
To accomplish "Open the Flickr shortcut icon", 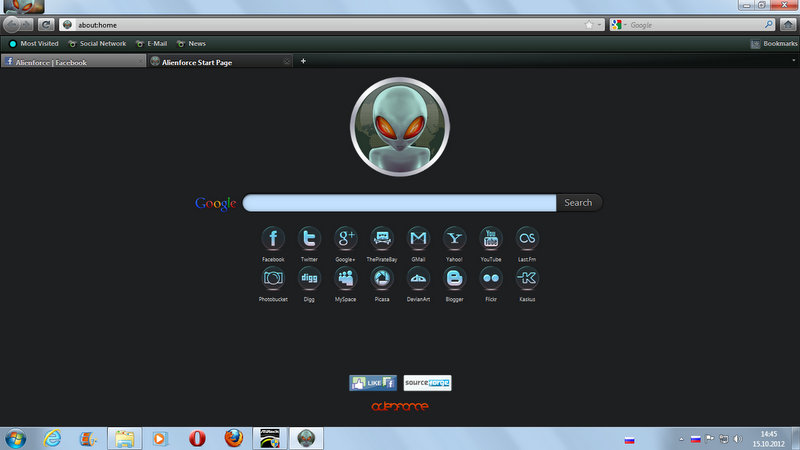I will (491, 279).
